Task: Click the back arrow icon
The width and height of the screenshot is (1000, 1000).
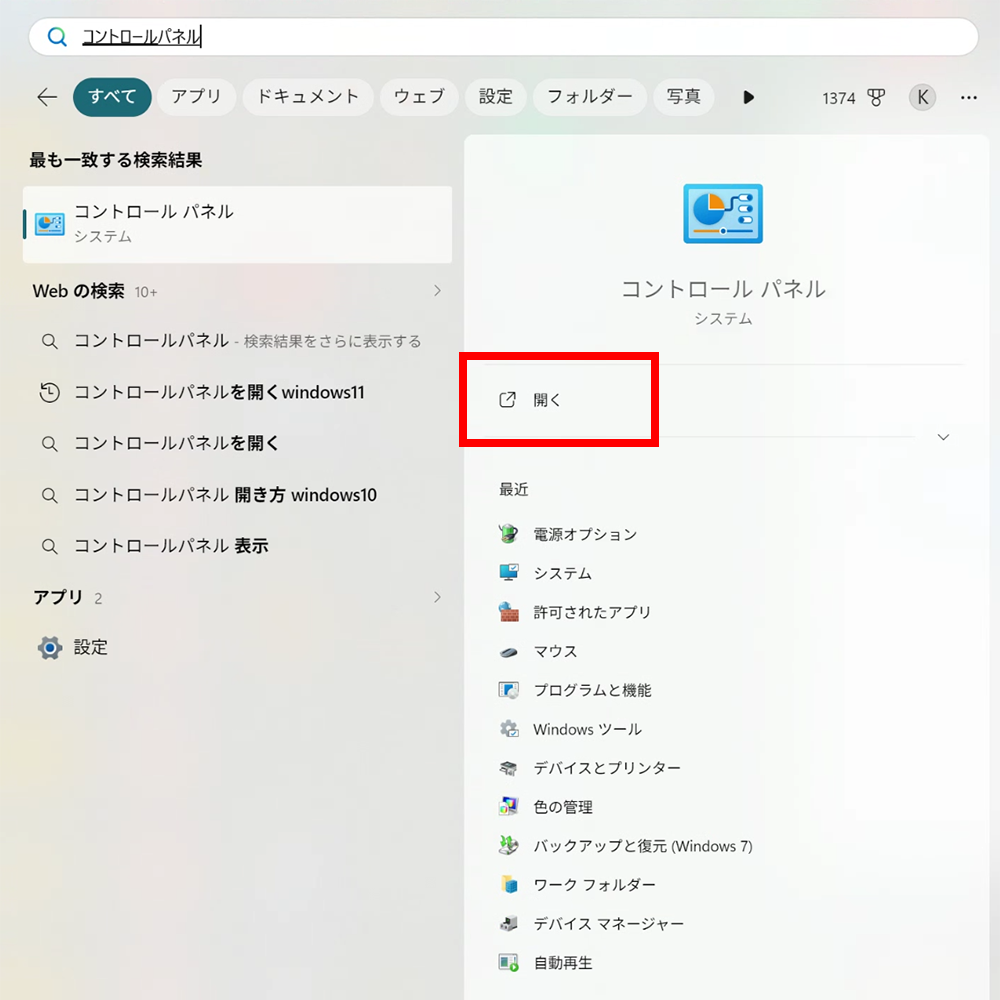Action: tap(47, 97)
